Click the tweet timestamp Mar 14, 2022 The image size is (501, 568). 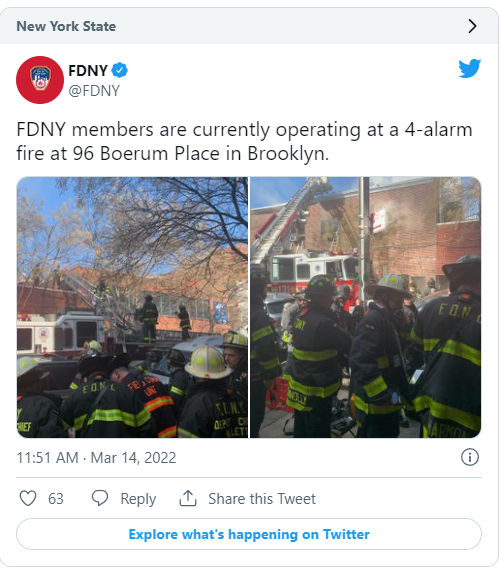[x=133, y=458]
